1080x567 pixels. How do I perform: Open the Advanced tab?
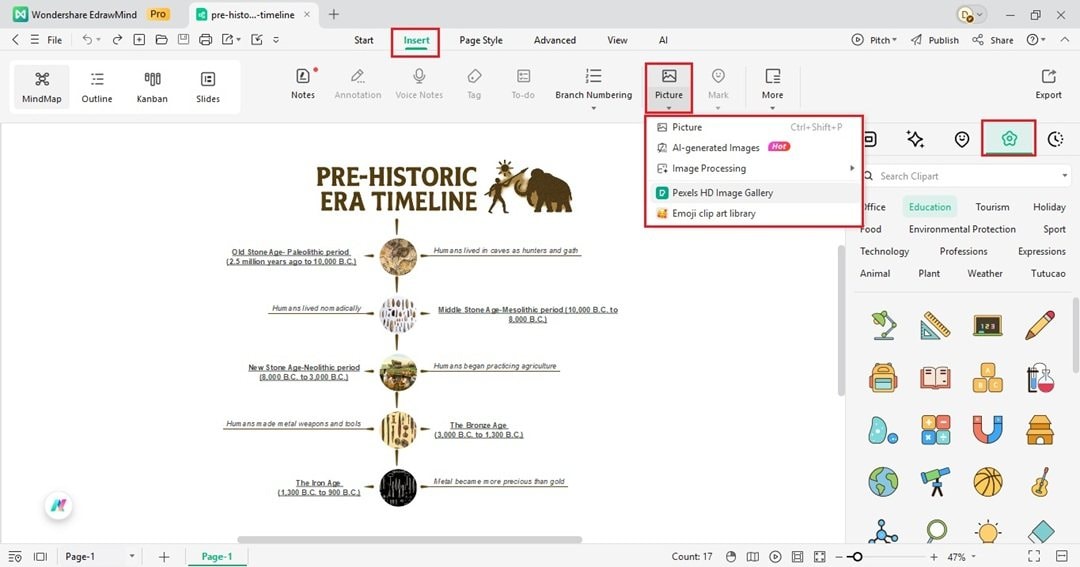click(x=554, y=40)
